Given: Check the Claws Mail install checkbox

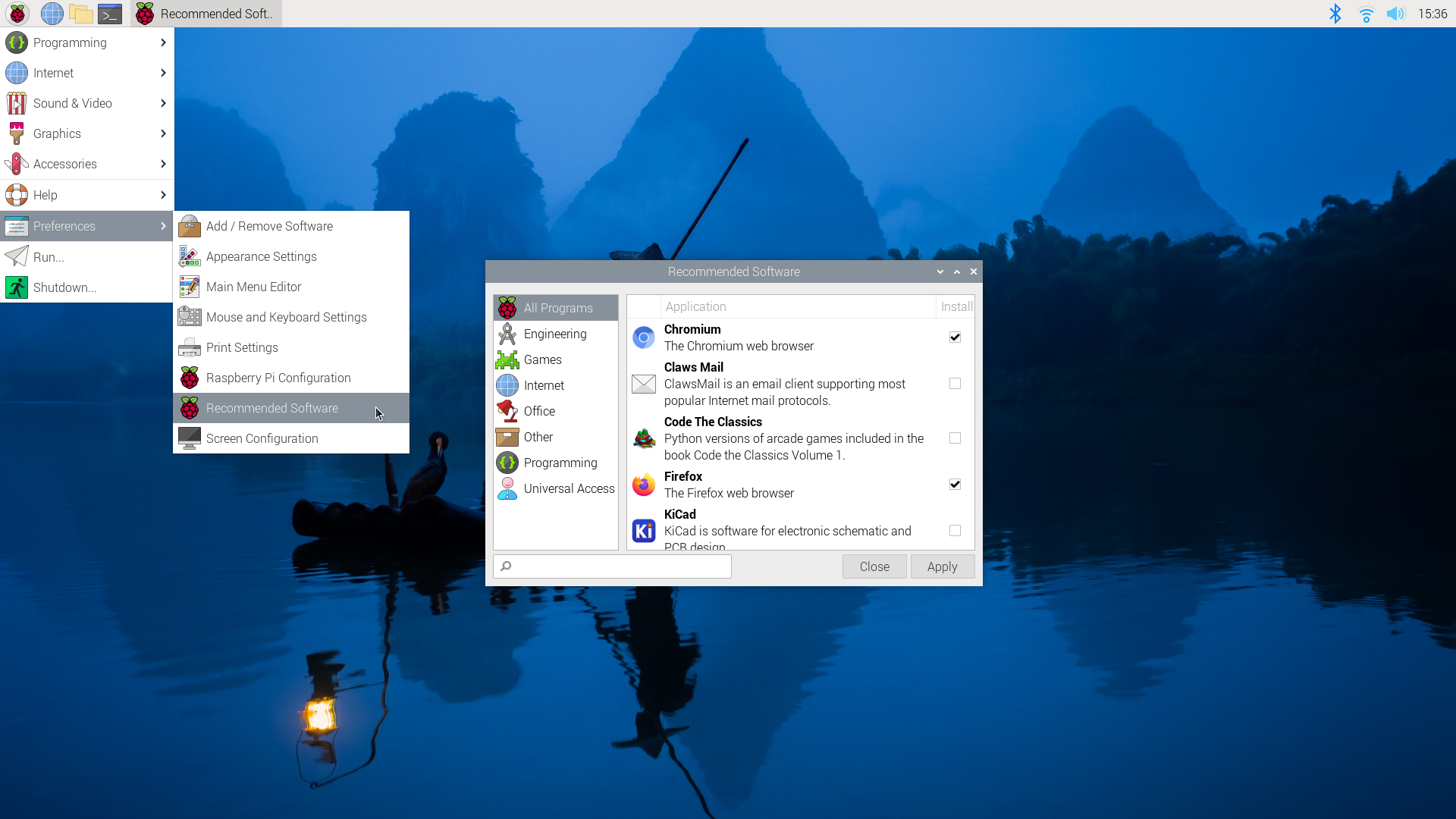Looking at the screenshot, I should [955, 384].
